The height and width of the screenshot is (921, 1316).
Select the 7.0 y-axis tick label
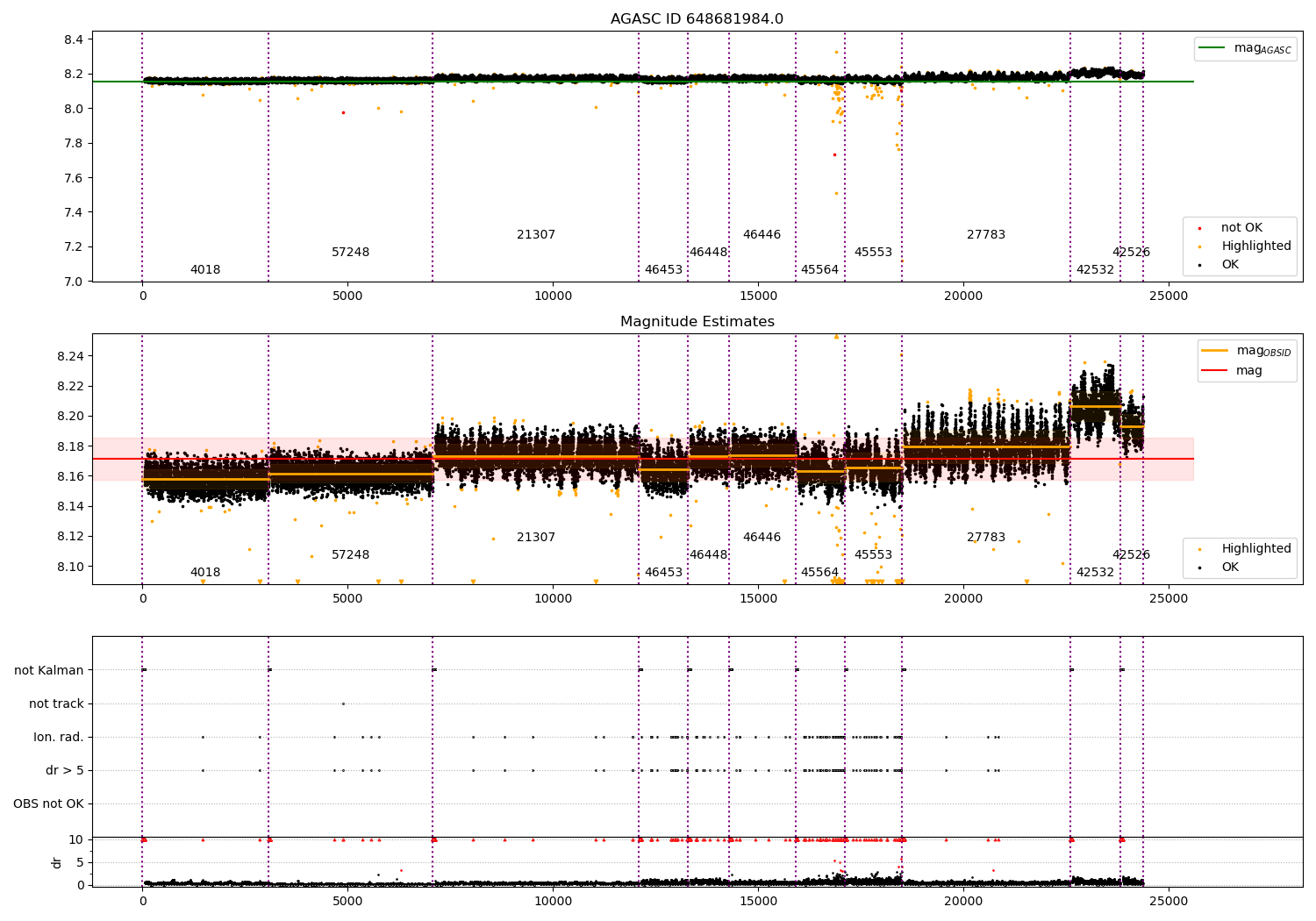click(x=74, y=282)
